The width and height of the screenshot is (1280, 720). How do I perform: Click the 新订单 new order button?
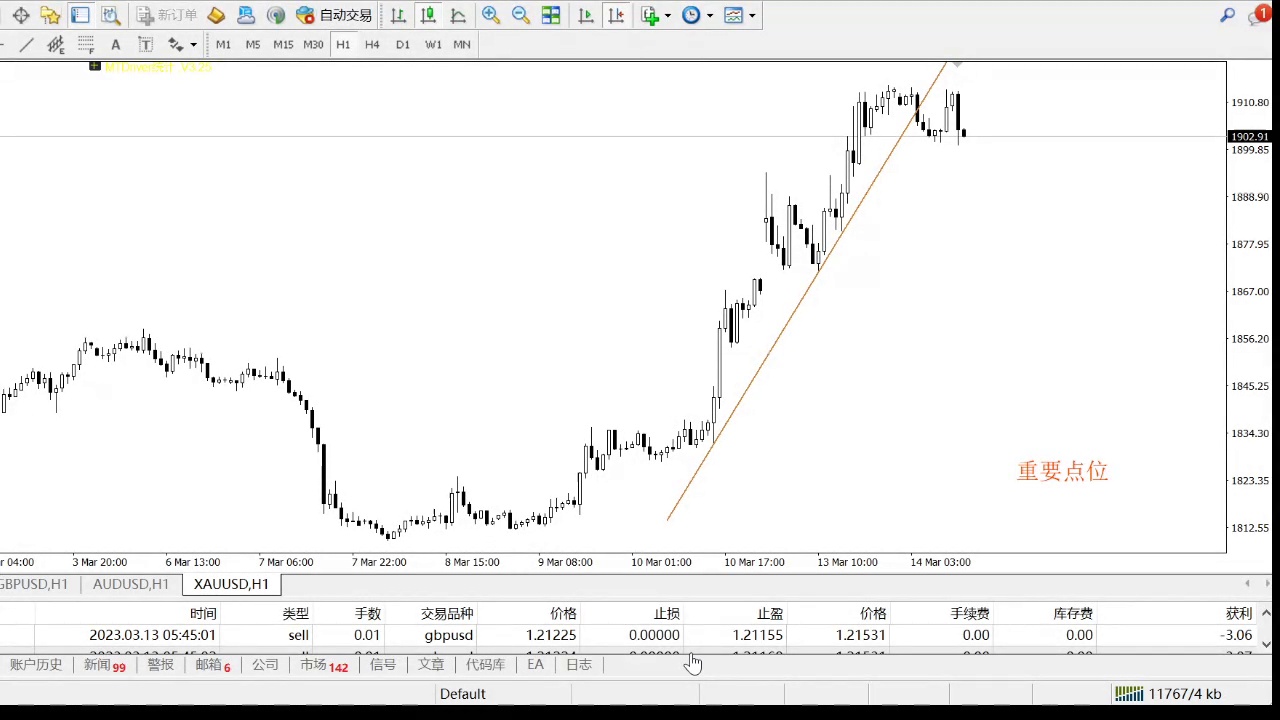pos(167,15)
